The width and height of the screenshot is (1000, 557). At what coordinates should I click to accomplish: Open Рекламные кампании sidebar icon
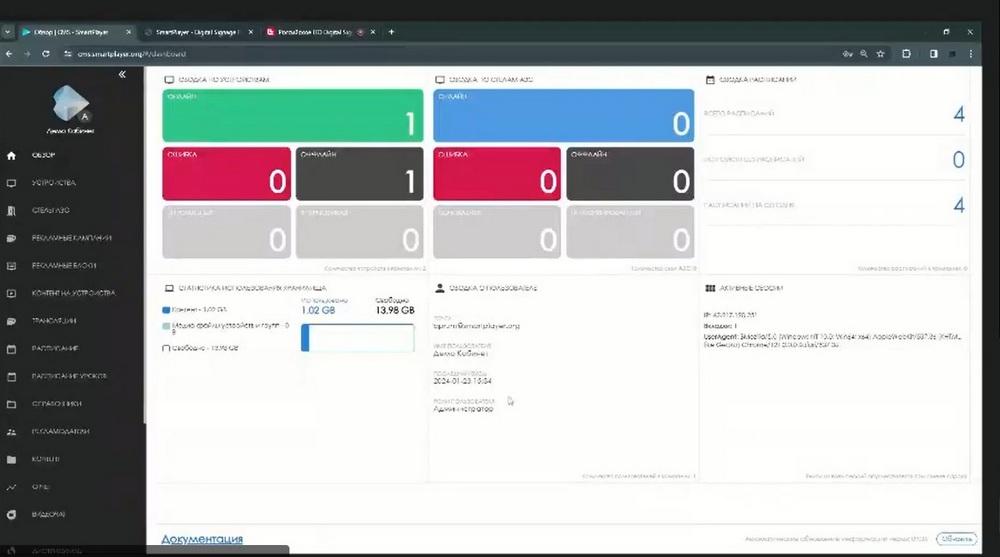(x=11, y=238)
